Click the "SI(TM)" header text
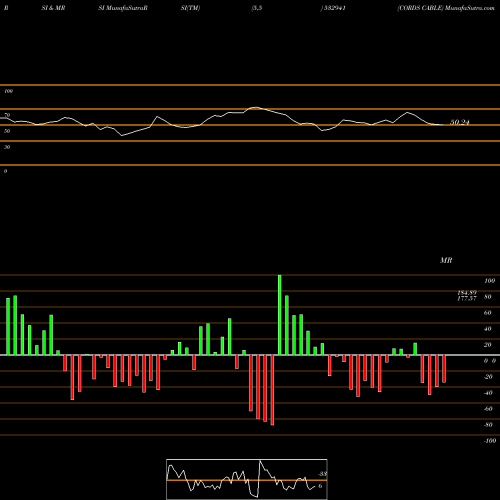This screenshot has height=500, width=500. click(190, 8)
